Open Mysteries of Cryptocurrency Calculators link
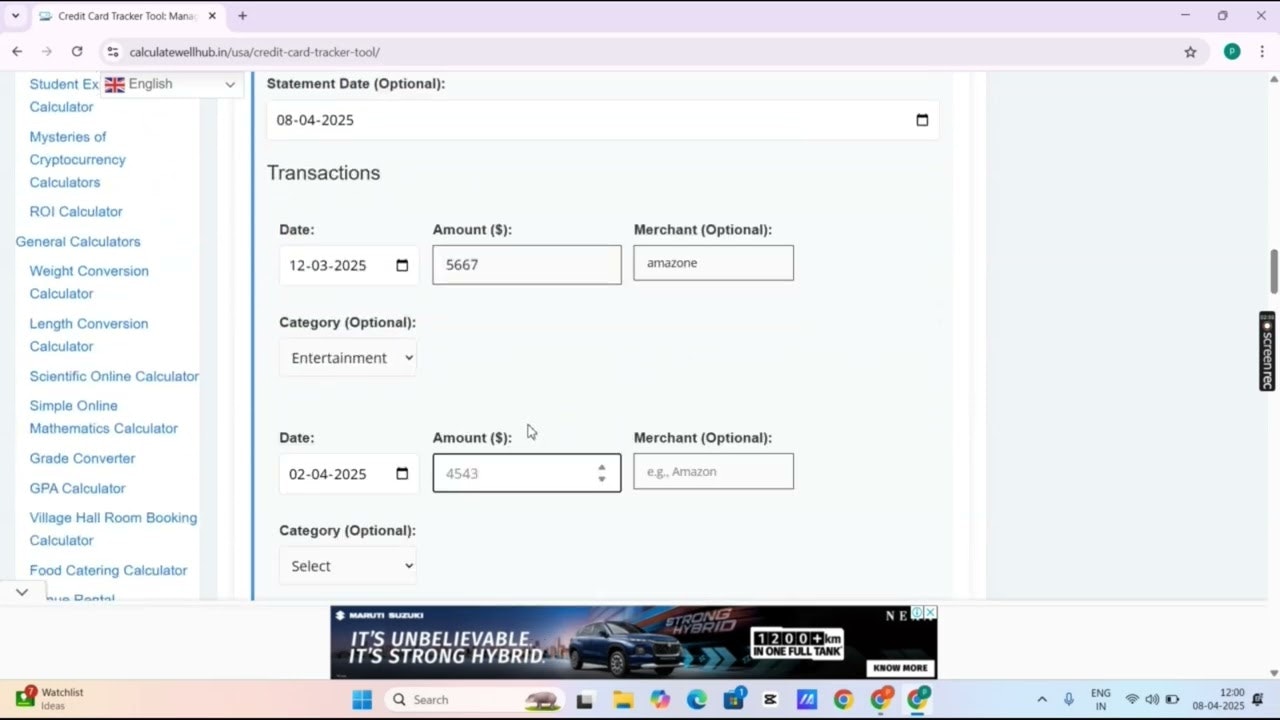The width and height of the screenshot is (1280, 720). [x=77, y=160]
